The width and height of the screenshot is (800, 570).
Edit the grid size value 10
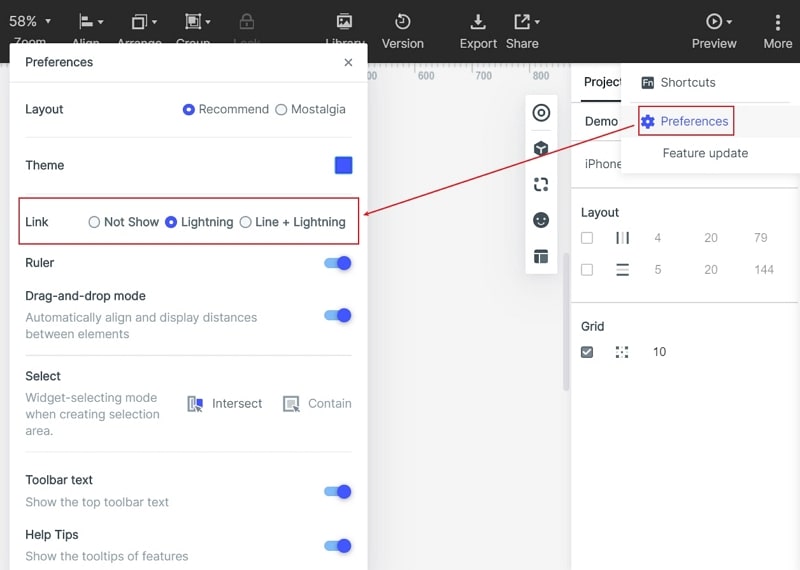659,352
